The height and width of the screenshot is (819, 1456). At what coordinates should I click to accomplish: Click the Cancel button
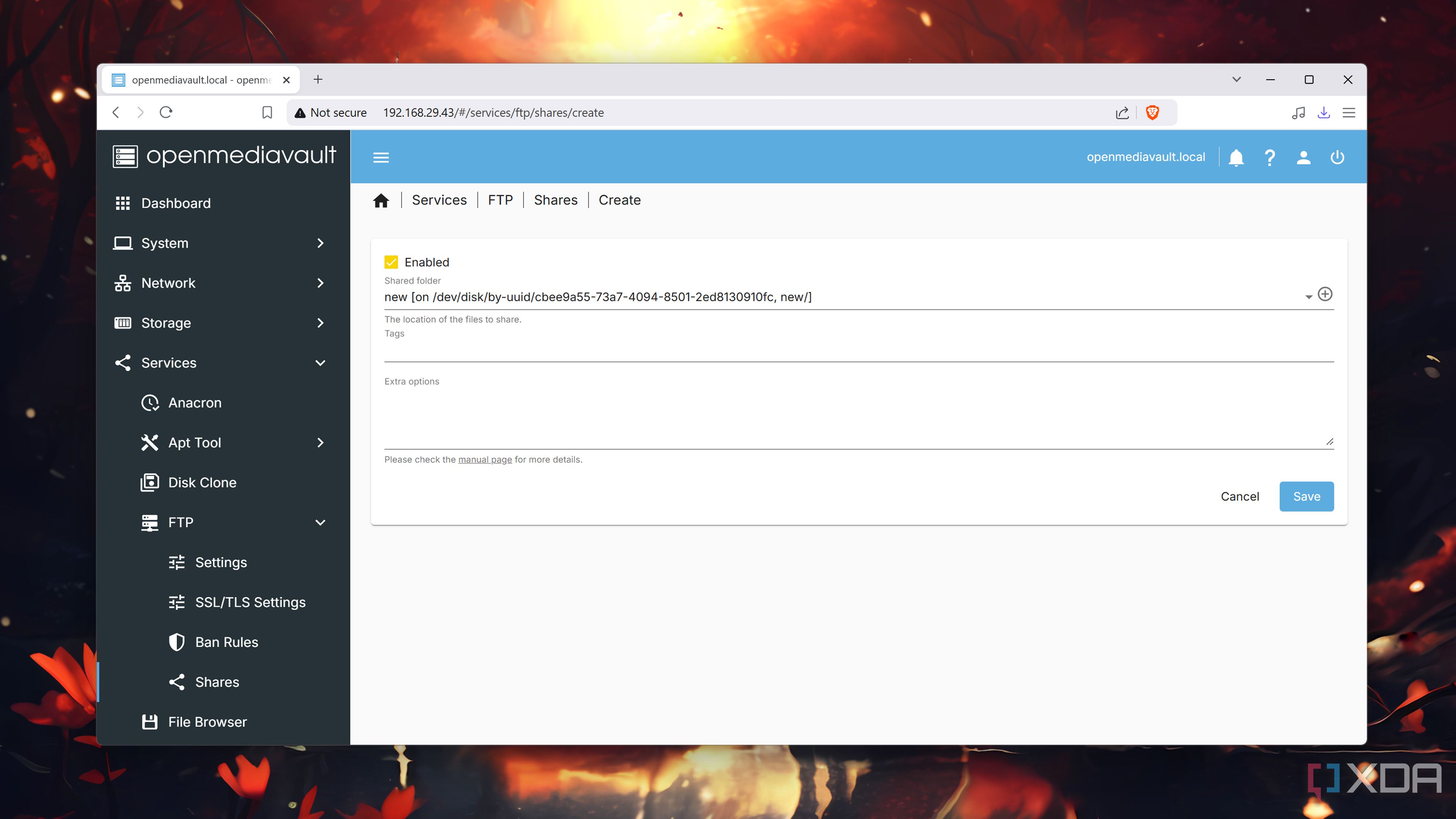1239,496
